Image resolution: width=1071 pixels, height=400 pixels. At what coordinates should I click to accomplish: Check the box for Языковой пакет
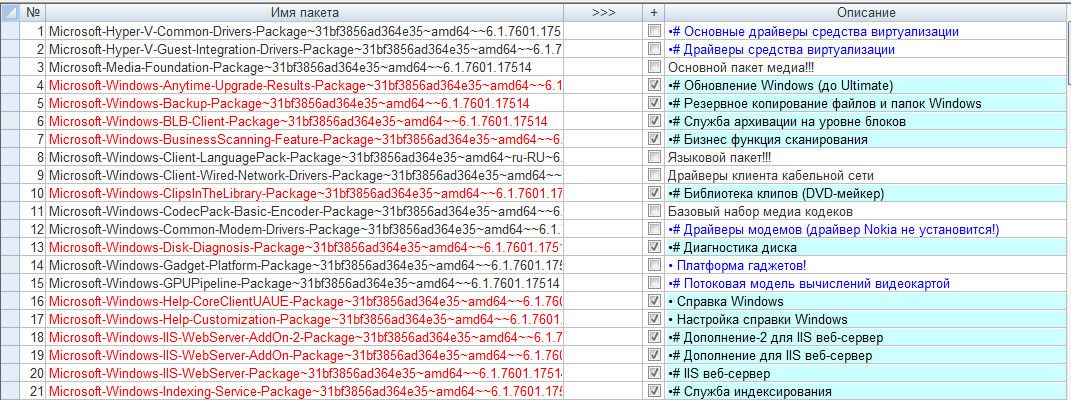point(654,158)
